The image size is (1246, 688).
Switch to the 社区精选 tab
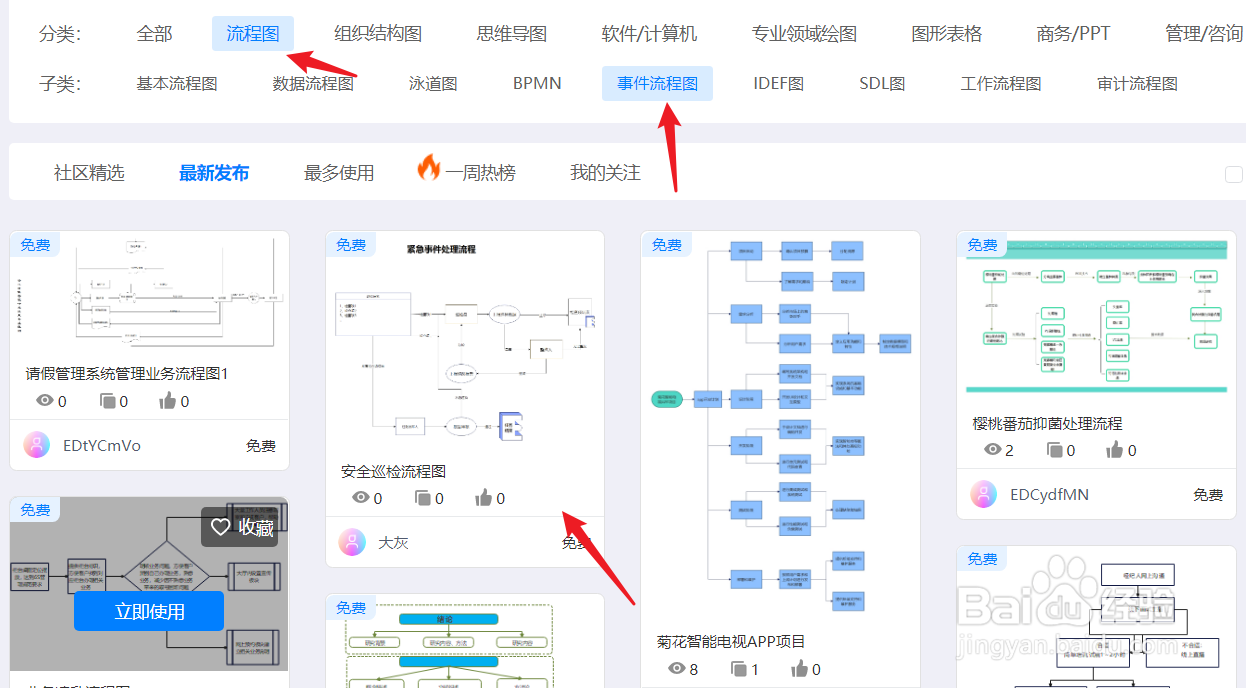pyautogui.click(x=91, y=171)
